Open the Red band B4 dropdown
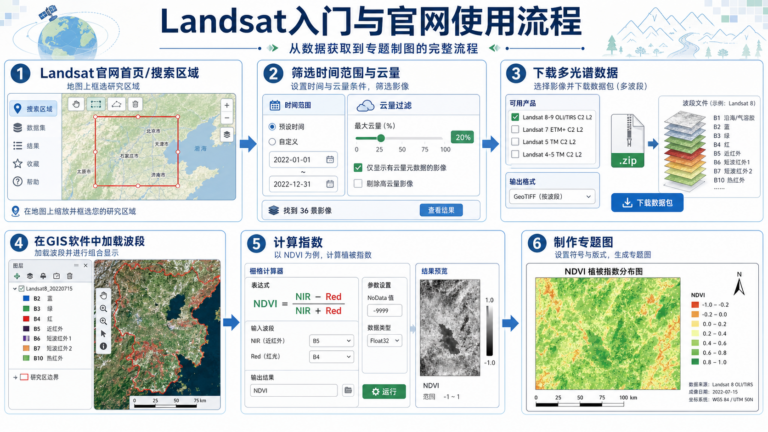The width and height of the screenshot is (768, 432). pyautogui.click(x=331, y=357)
